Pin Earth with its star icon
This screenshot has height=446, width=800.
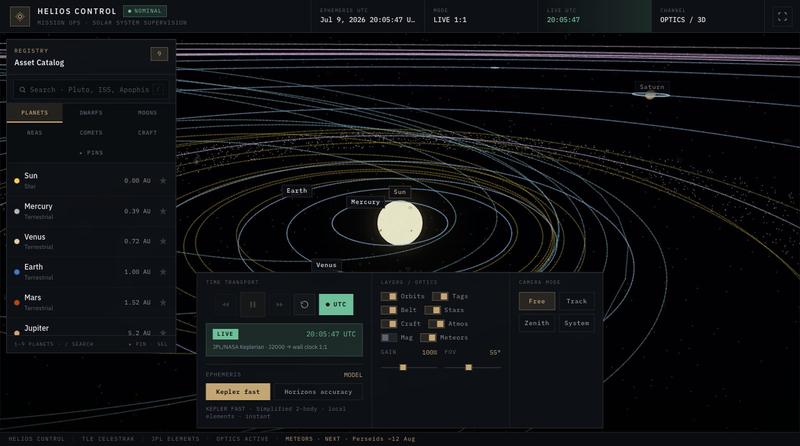point(163,271)
